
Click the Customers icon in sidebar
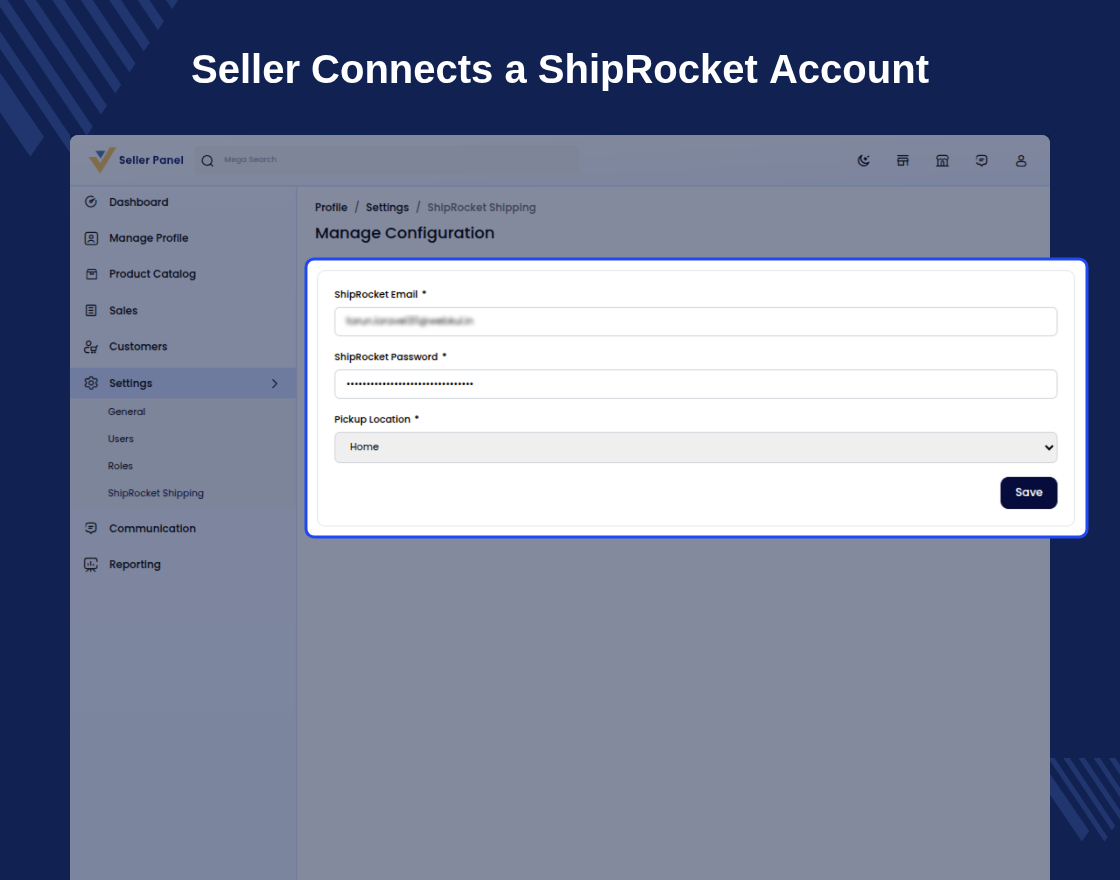(91, 346)
